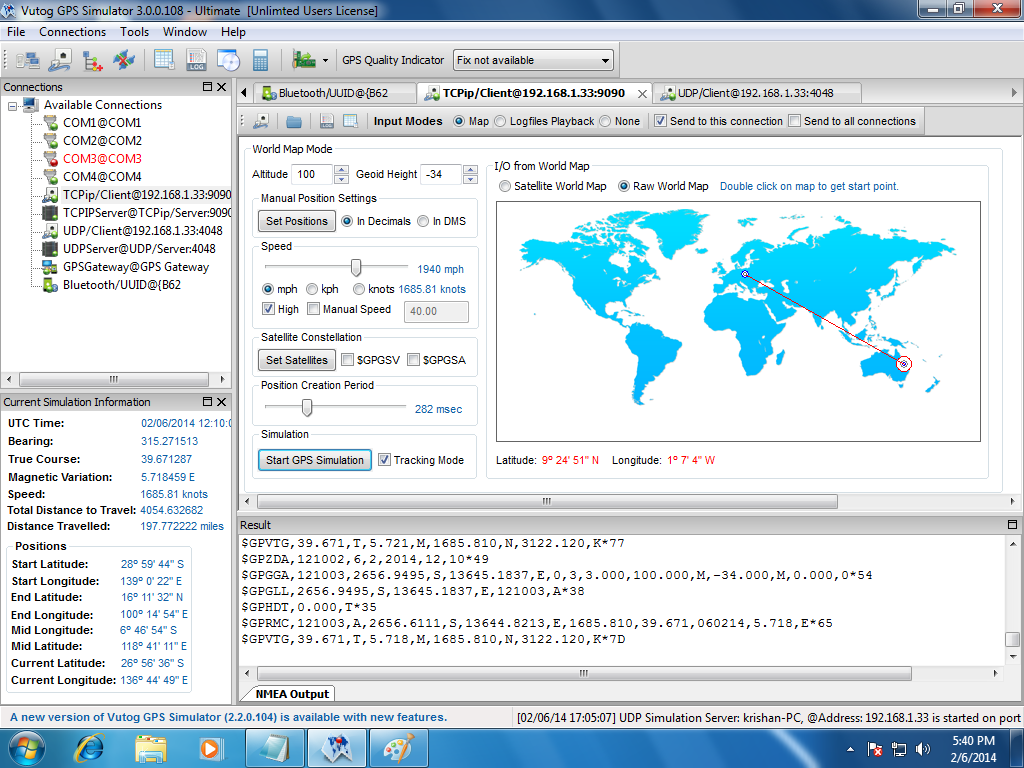Decrease Altitude with the down stepper

point(341,179)
